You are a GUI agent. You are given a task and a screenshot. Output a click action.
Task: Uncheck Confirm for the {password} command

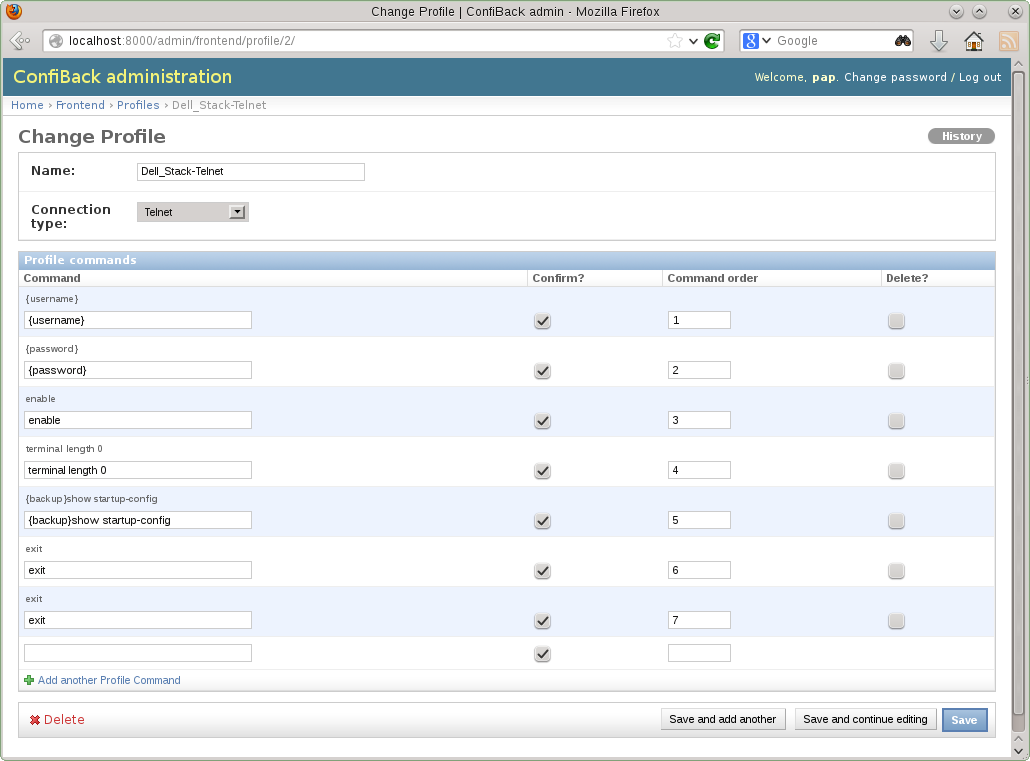pyautogui.click(x=542, y=371)
